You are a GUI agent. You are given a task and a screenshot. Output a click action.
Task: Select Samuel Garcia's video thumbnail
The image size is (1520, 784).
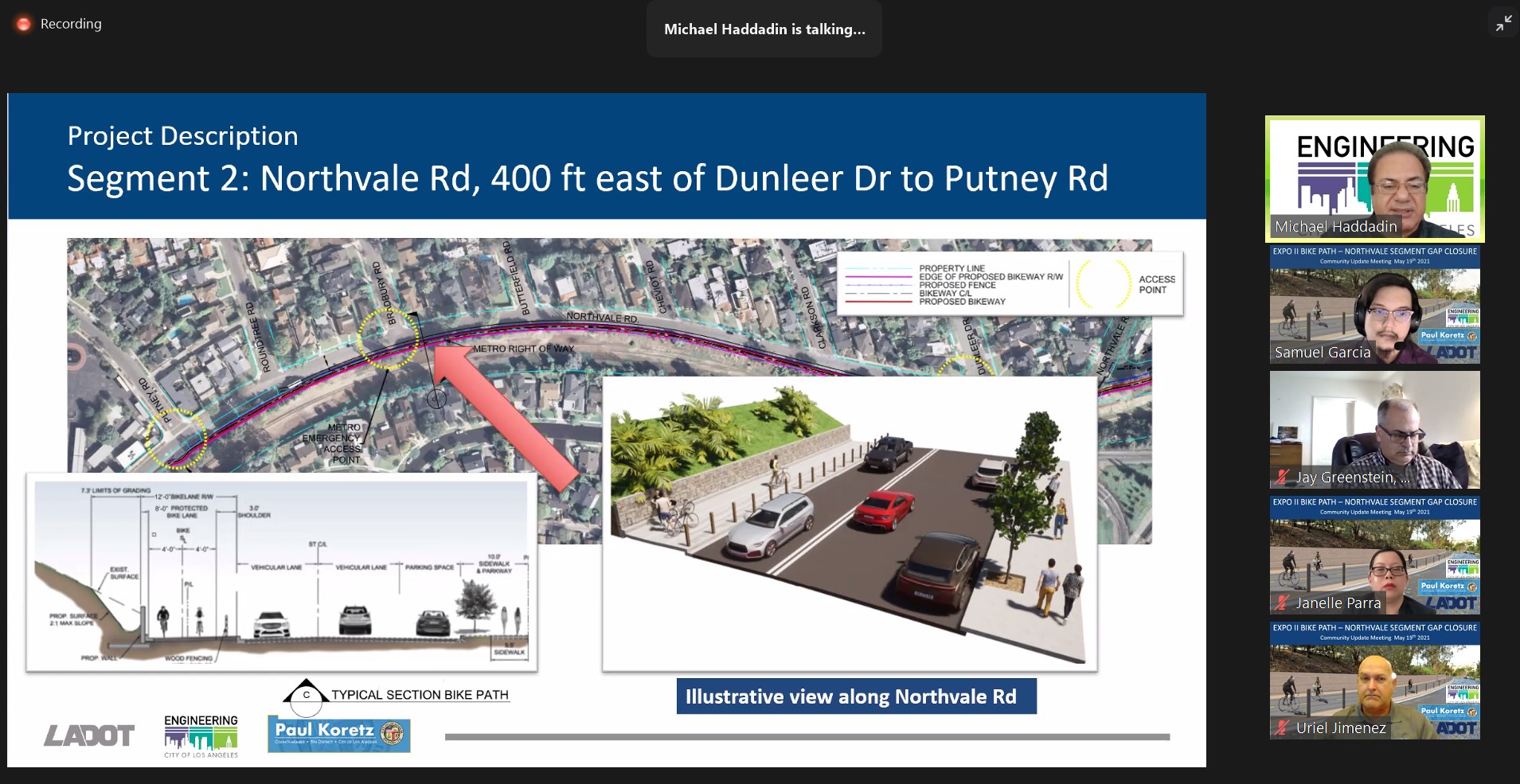pos(1374,305)
